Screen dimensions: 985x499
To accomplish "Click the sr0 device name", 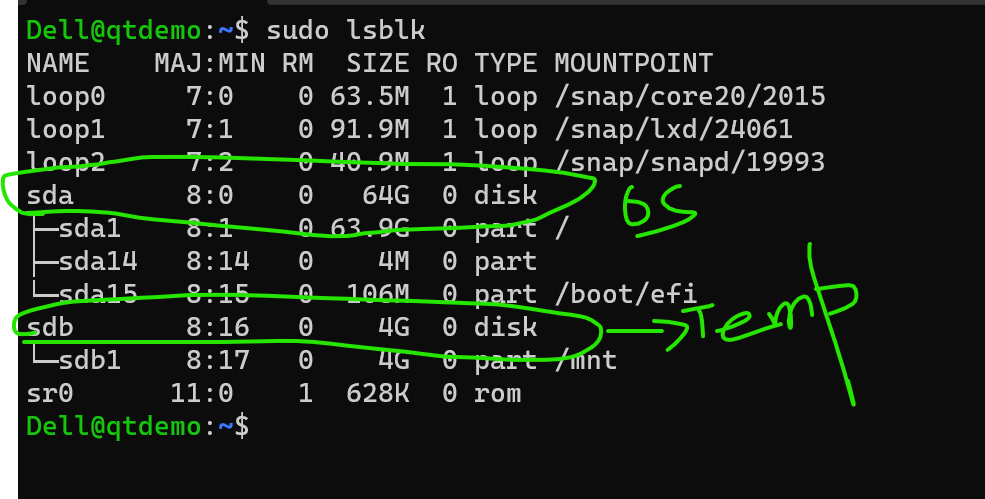I will [50, 393].
